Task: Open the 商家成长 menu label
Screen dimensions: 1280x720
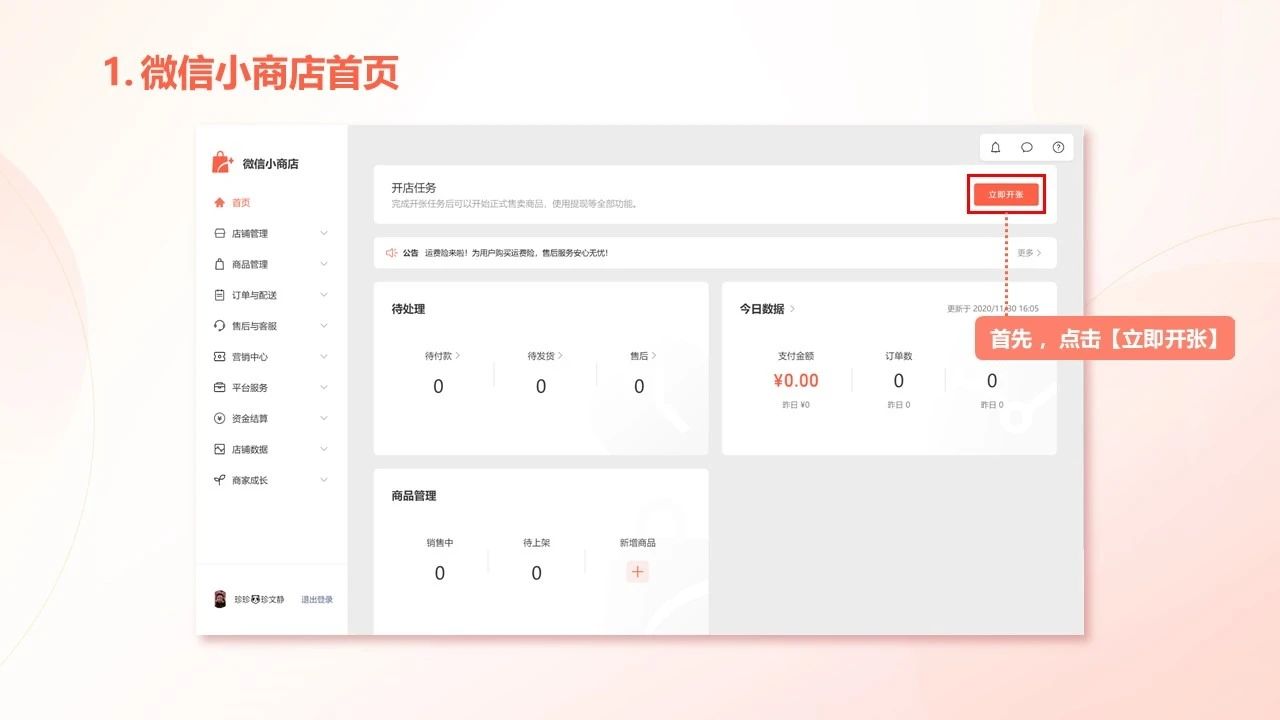Action: pos(250,480)
